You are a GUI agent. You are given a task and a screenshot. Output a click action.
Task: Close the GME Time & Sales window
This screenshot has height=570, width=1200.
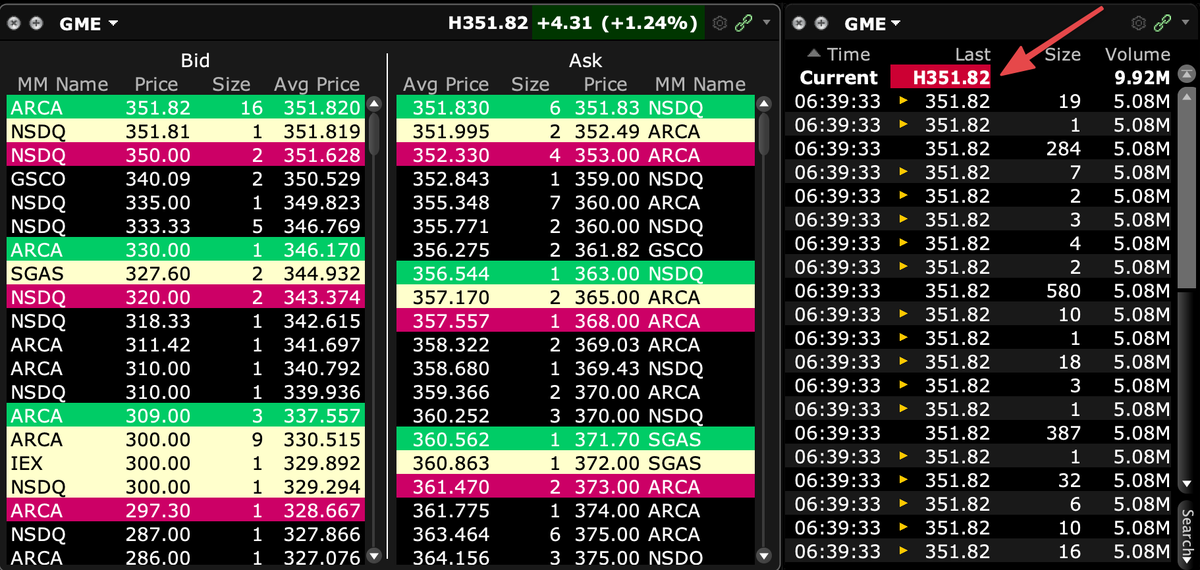(x=799, y=23)
